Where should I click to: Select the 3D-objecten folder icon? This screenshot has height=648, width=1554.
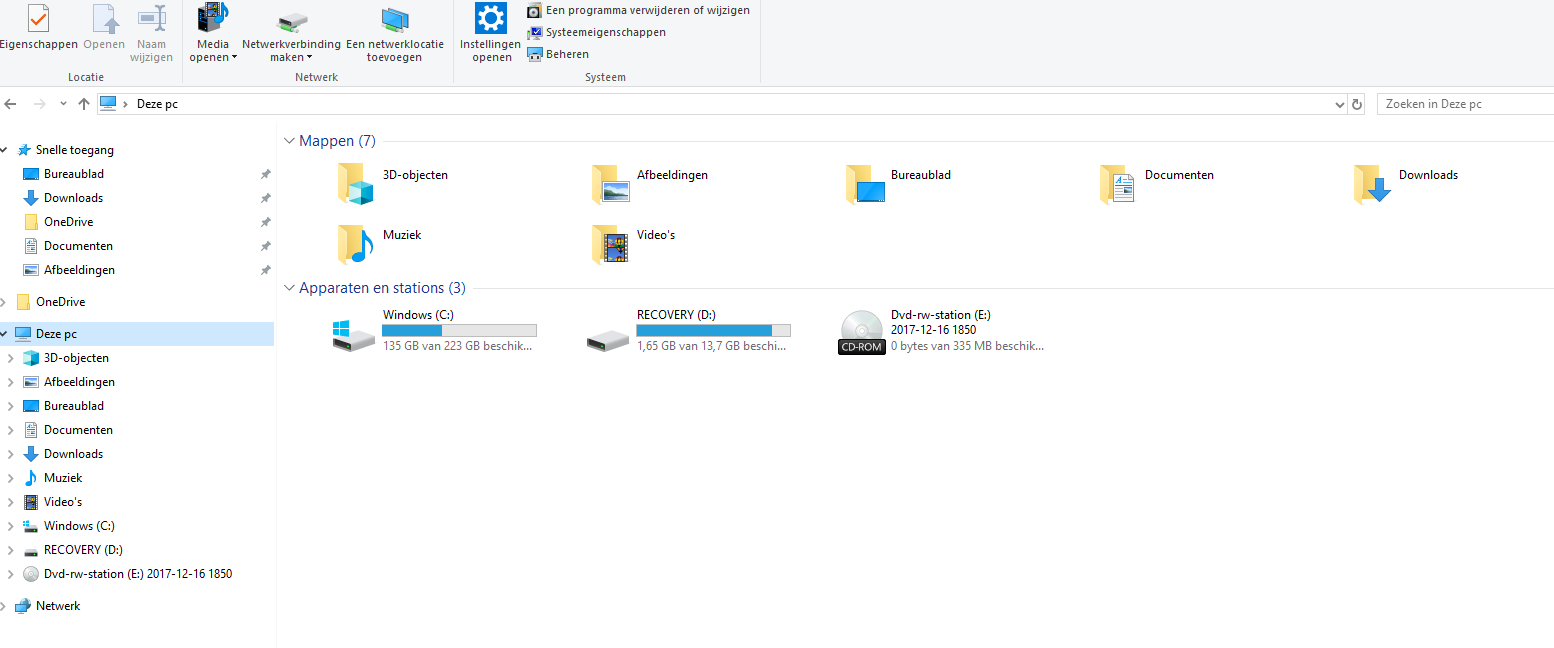[x=356, y=184]
